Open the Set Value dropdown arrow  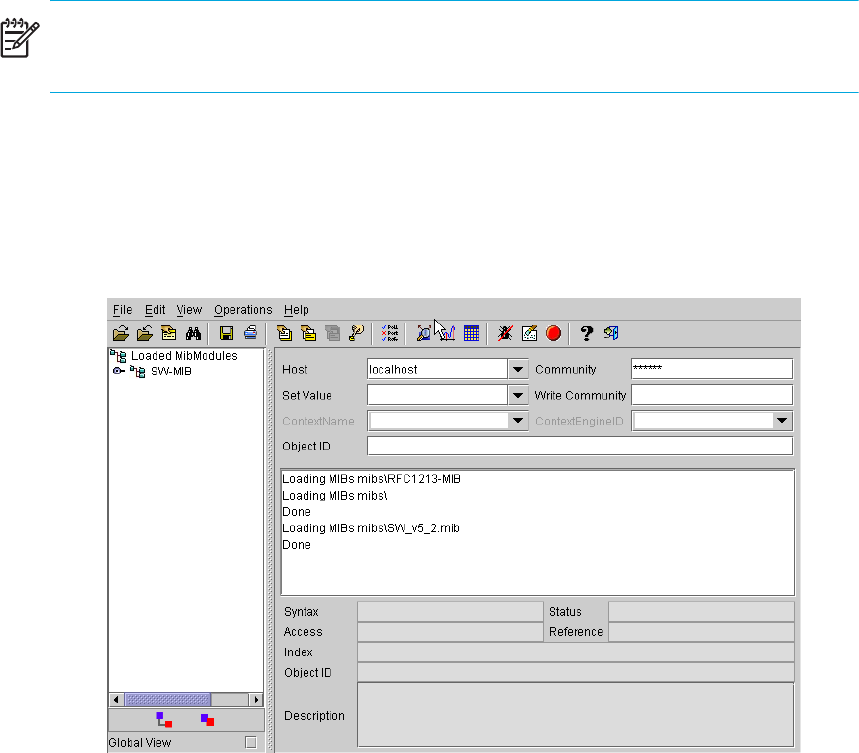click(x=517, y=395)
